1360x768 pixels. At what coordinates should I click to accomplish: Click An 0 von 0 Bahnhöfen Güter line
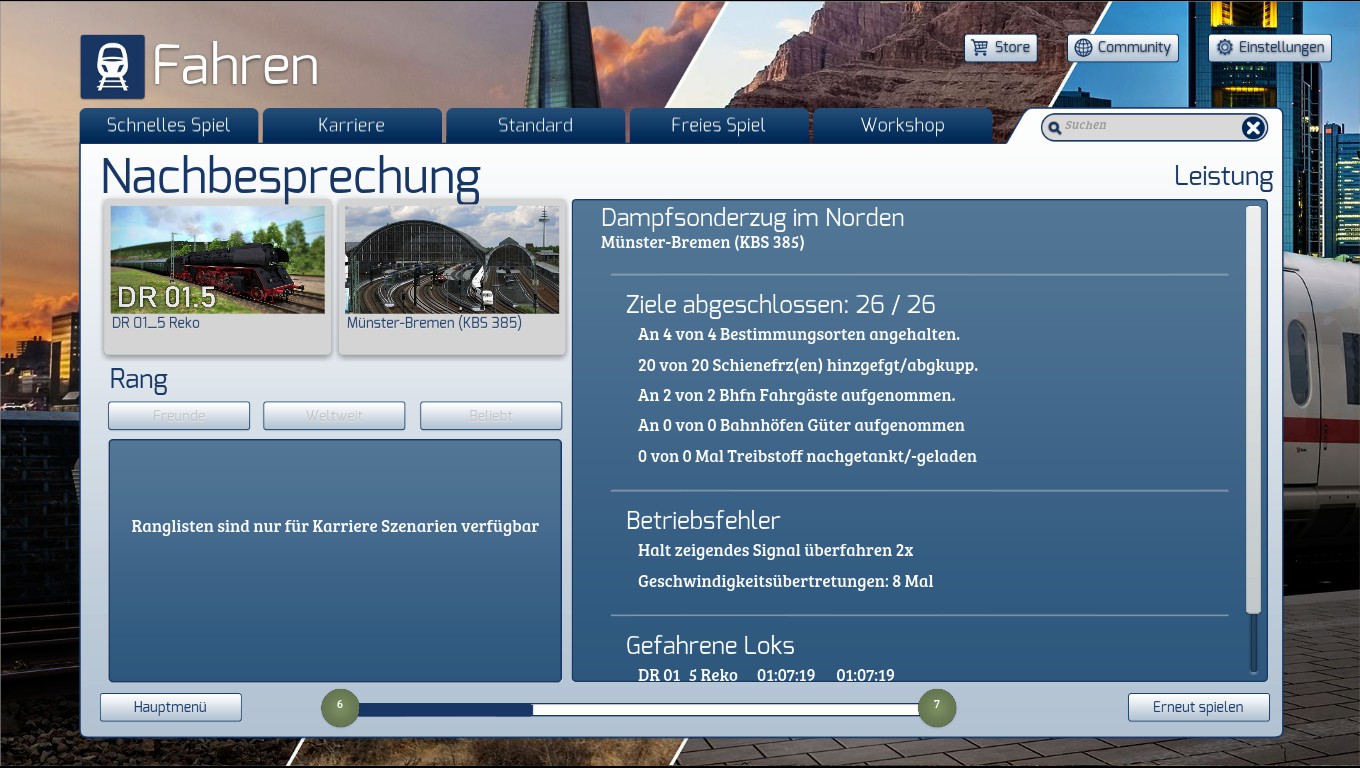(x=801, y=425)
